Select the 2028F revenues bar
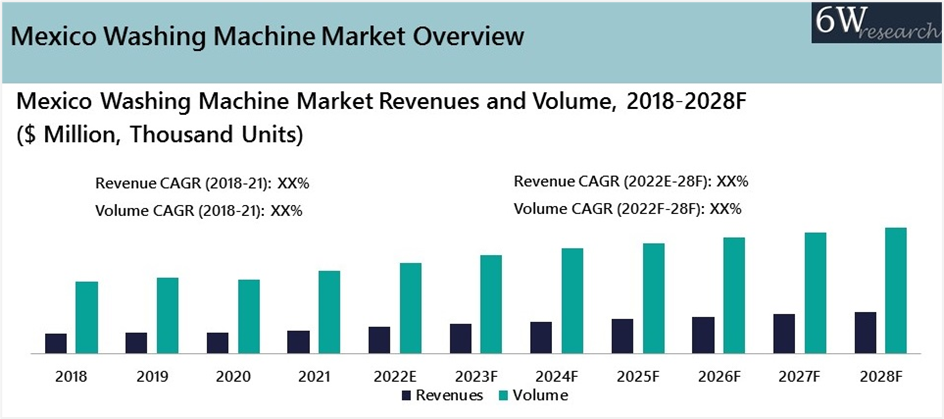Viewport: 944px width, 419px height. tap(865, 332)
